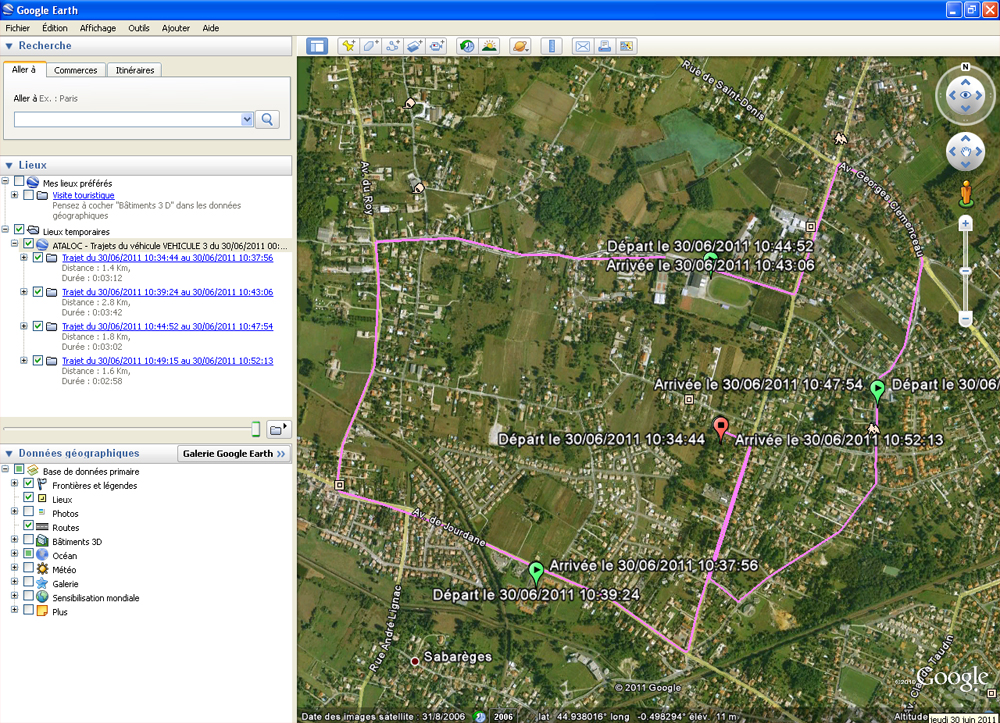Enable the Météo layer checkbox
The width and height of the screenshot is (1000, 723).
pyautogui.click(x=29, y=567)
